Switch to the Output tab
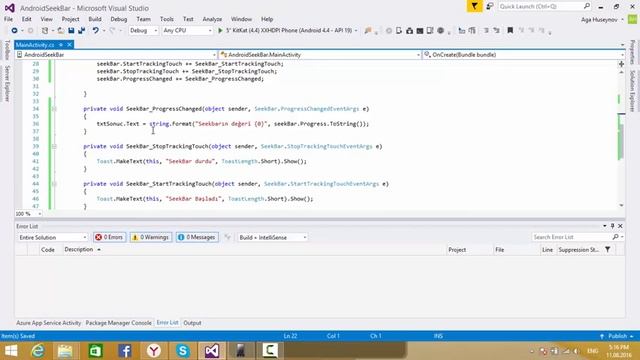 point(192,323)
